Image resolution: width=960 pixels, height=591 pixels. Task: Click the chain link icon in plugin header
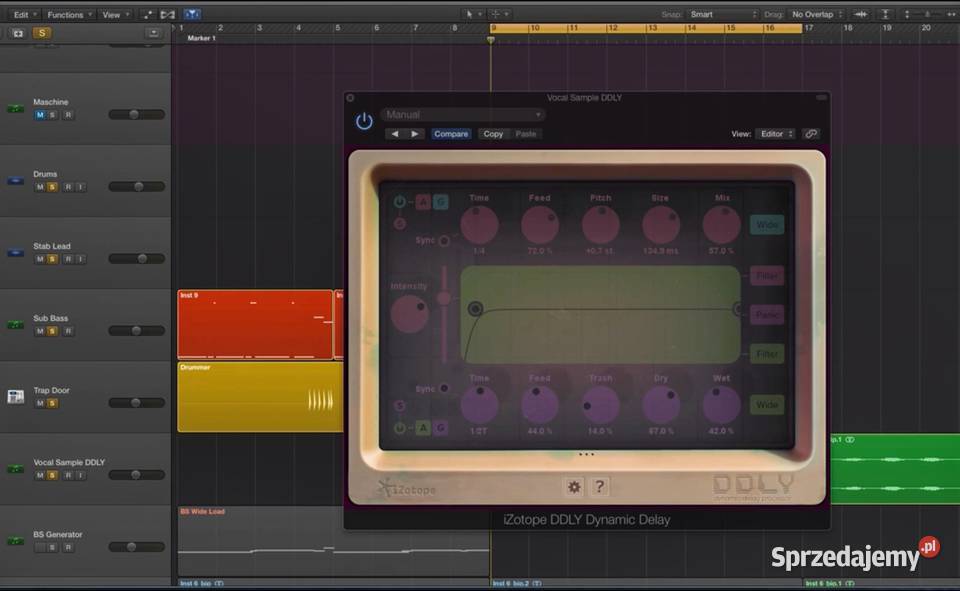click(x=810, y=133)
